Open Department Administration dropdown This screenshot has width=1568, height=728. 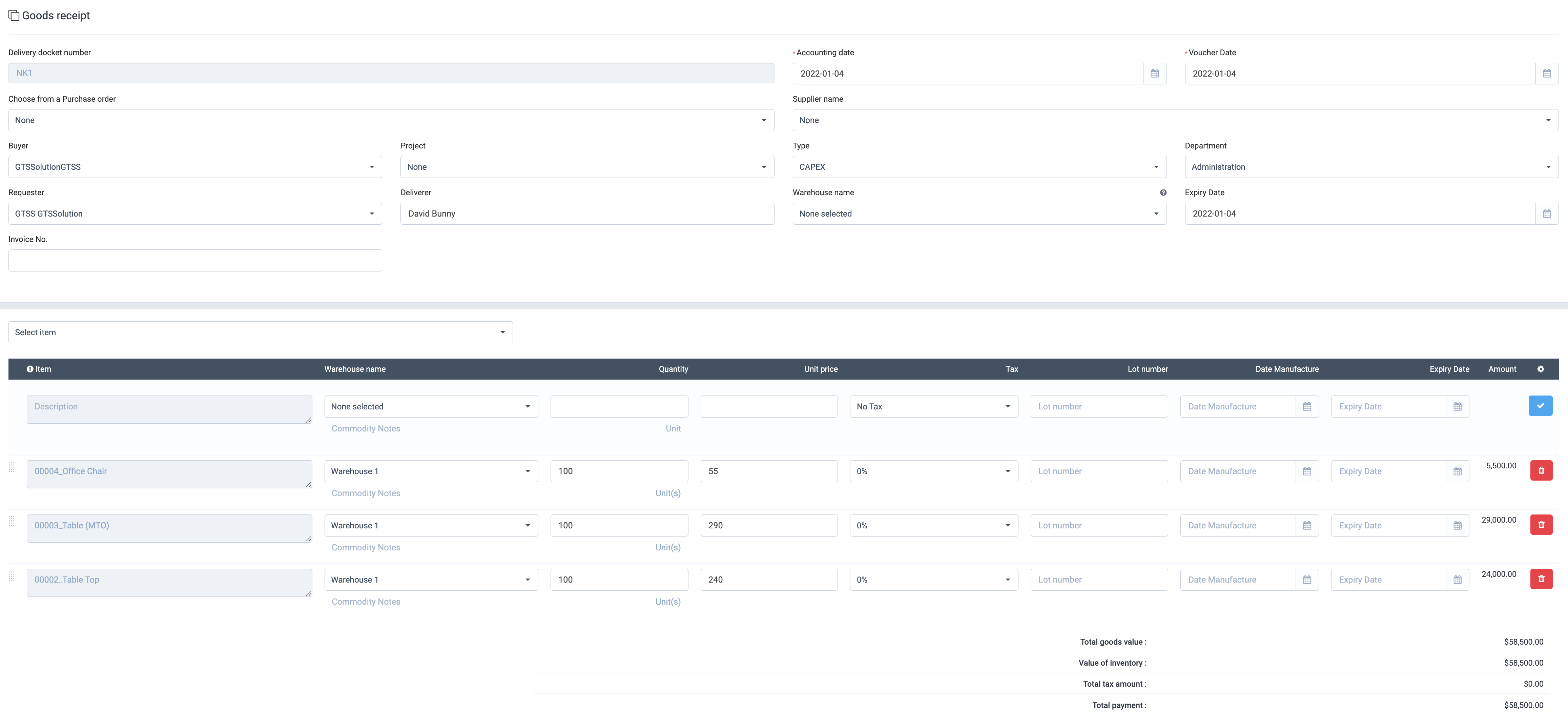[1371, 167]
